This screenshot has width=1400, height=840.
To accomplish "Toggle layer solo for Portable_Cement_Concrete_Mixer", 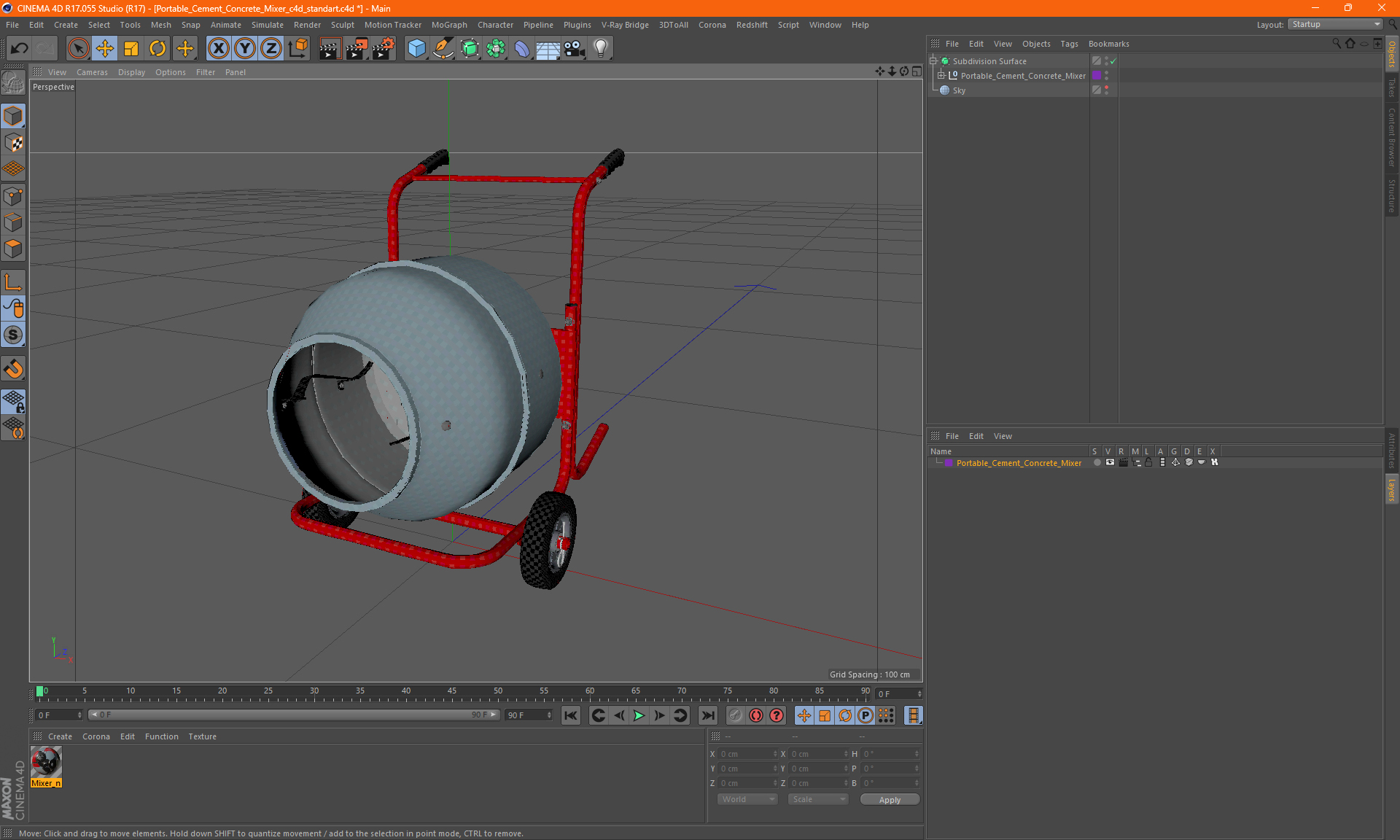I will click(1097, 463).
